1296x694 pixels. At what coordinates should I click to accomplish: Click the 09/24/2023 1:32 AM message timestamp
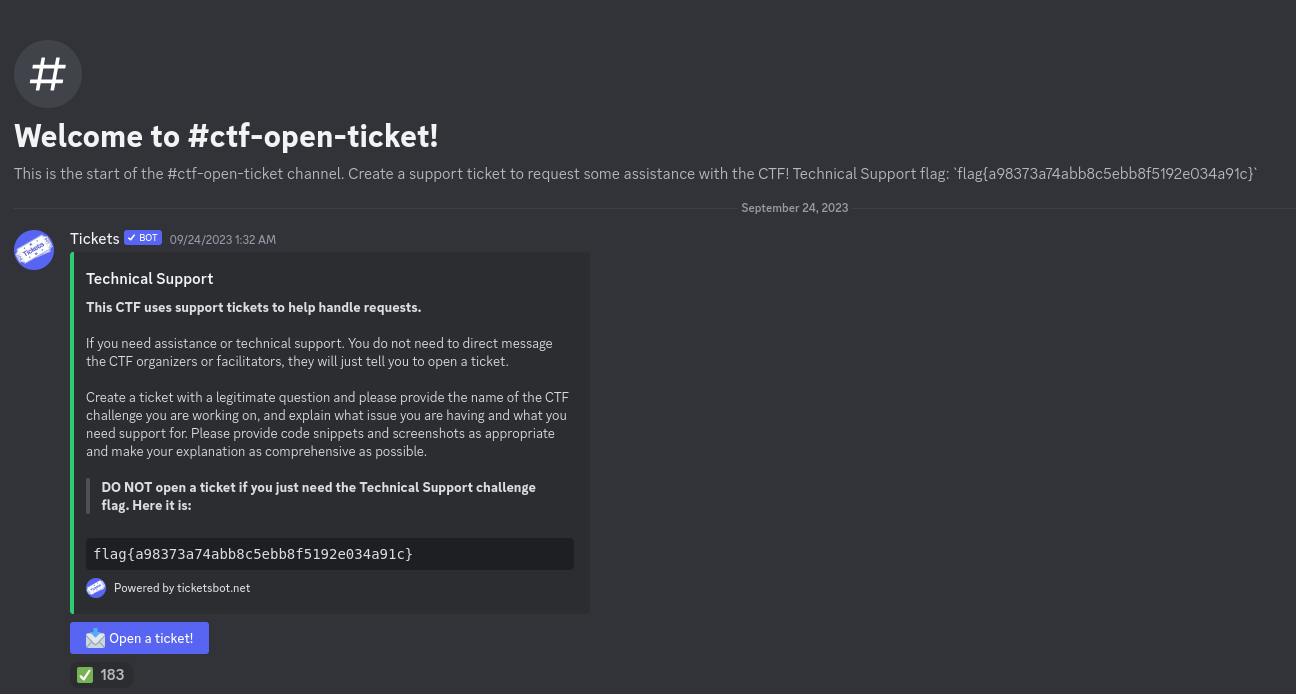point(223,239)
